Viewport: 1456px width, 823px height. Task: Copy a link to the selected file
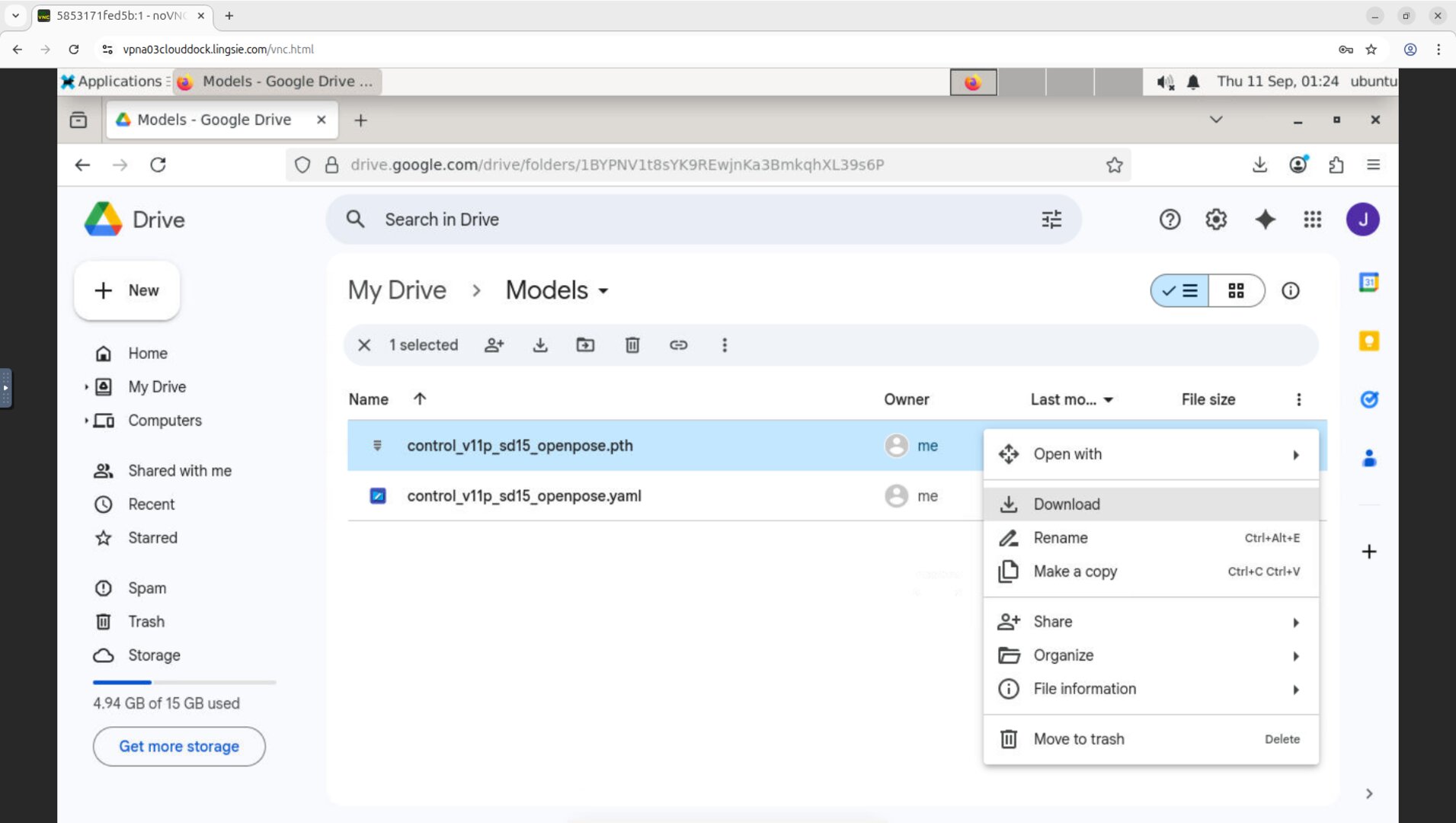point(678,344)
